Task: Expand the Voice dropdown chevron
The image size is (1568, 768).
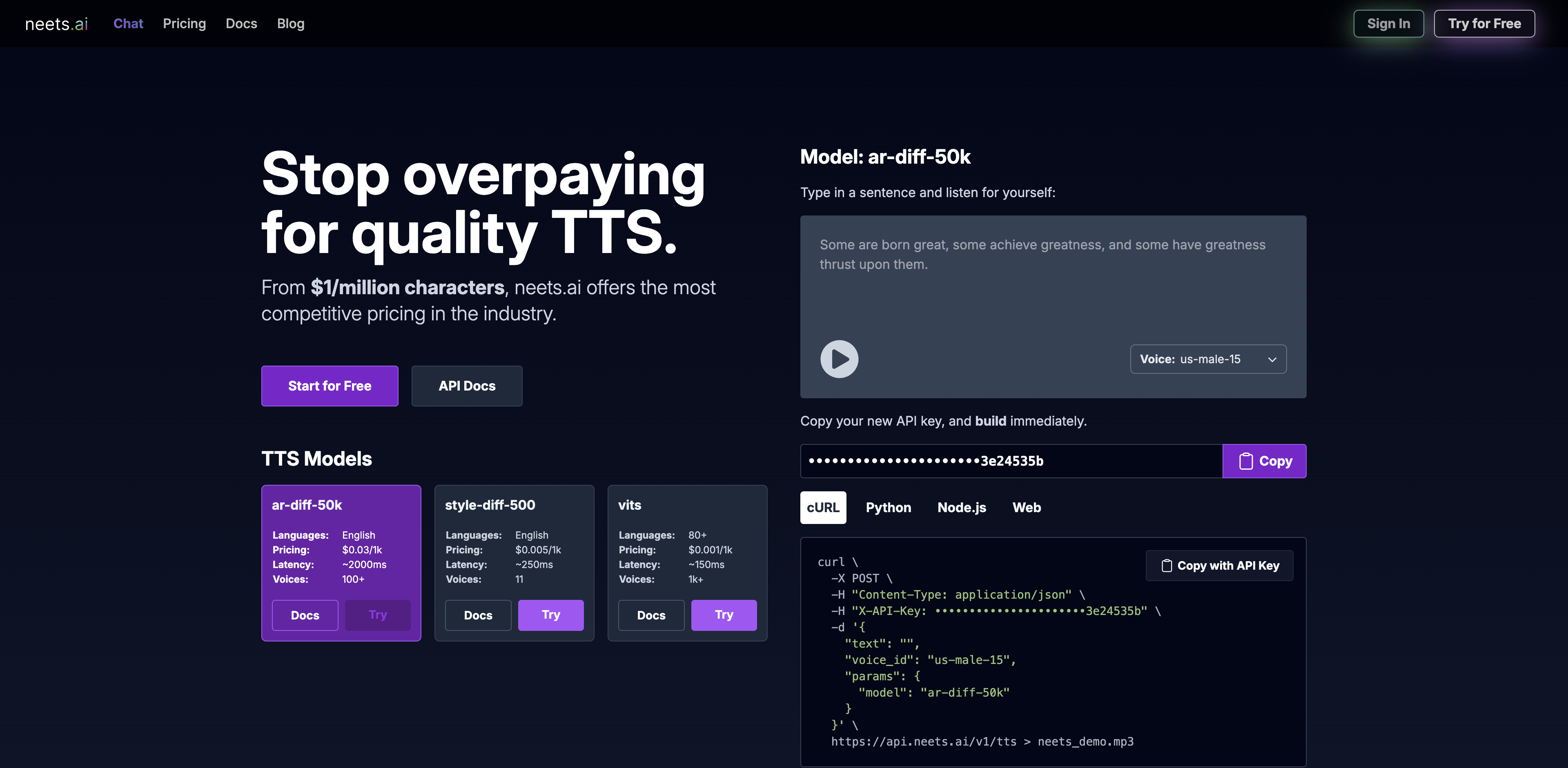Action: click(1272, 360)
